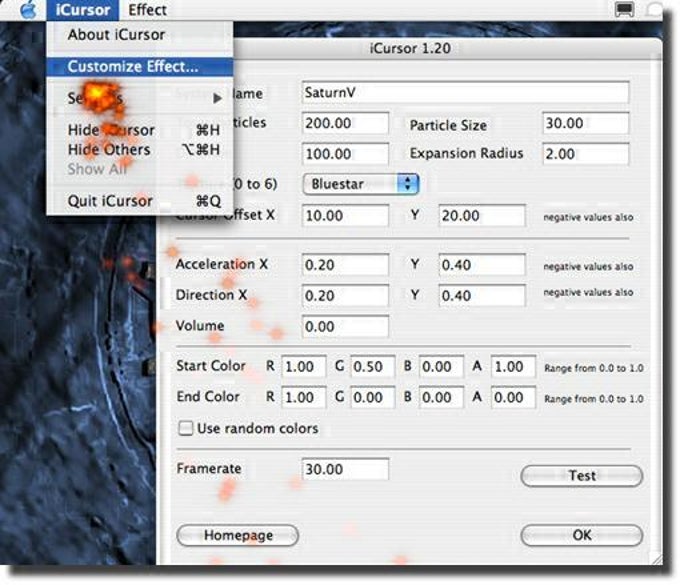The width and height of the screenshot is (680, 585).
Task: Open the Effect menu
Action: pos(147,10)
